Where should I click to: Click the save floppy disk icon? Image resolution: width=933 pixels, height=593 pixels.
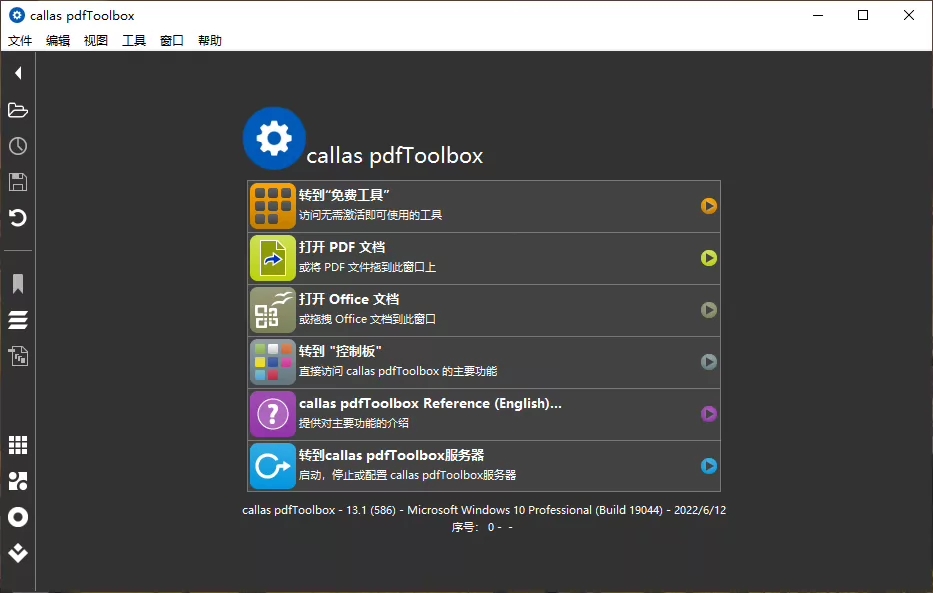tap(18, 182)
